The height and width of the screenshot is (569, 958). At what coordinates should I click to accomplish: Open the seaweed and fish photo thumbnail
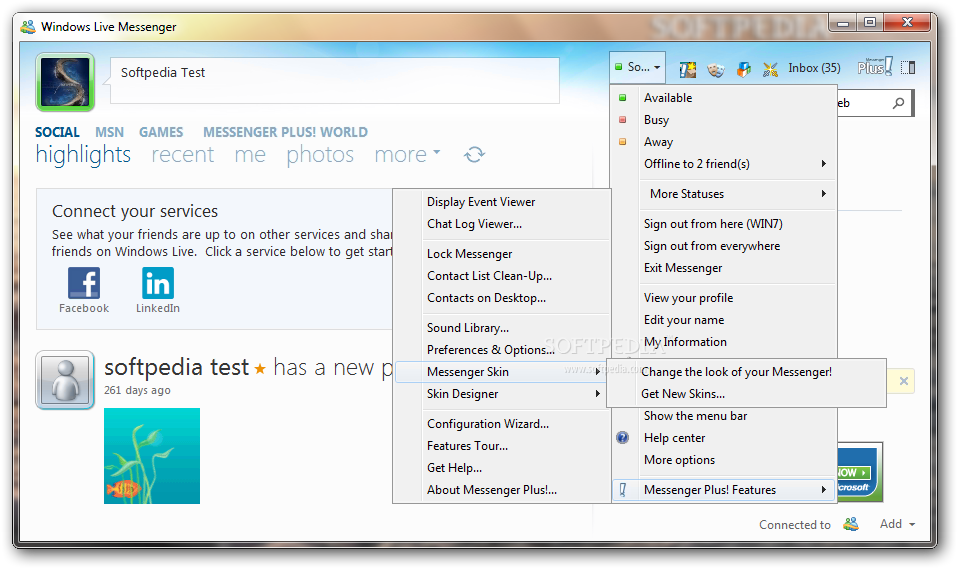pyautogui.click(x=152, y=456)
